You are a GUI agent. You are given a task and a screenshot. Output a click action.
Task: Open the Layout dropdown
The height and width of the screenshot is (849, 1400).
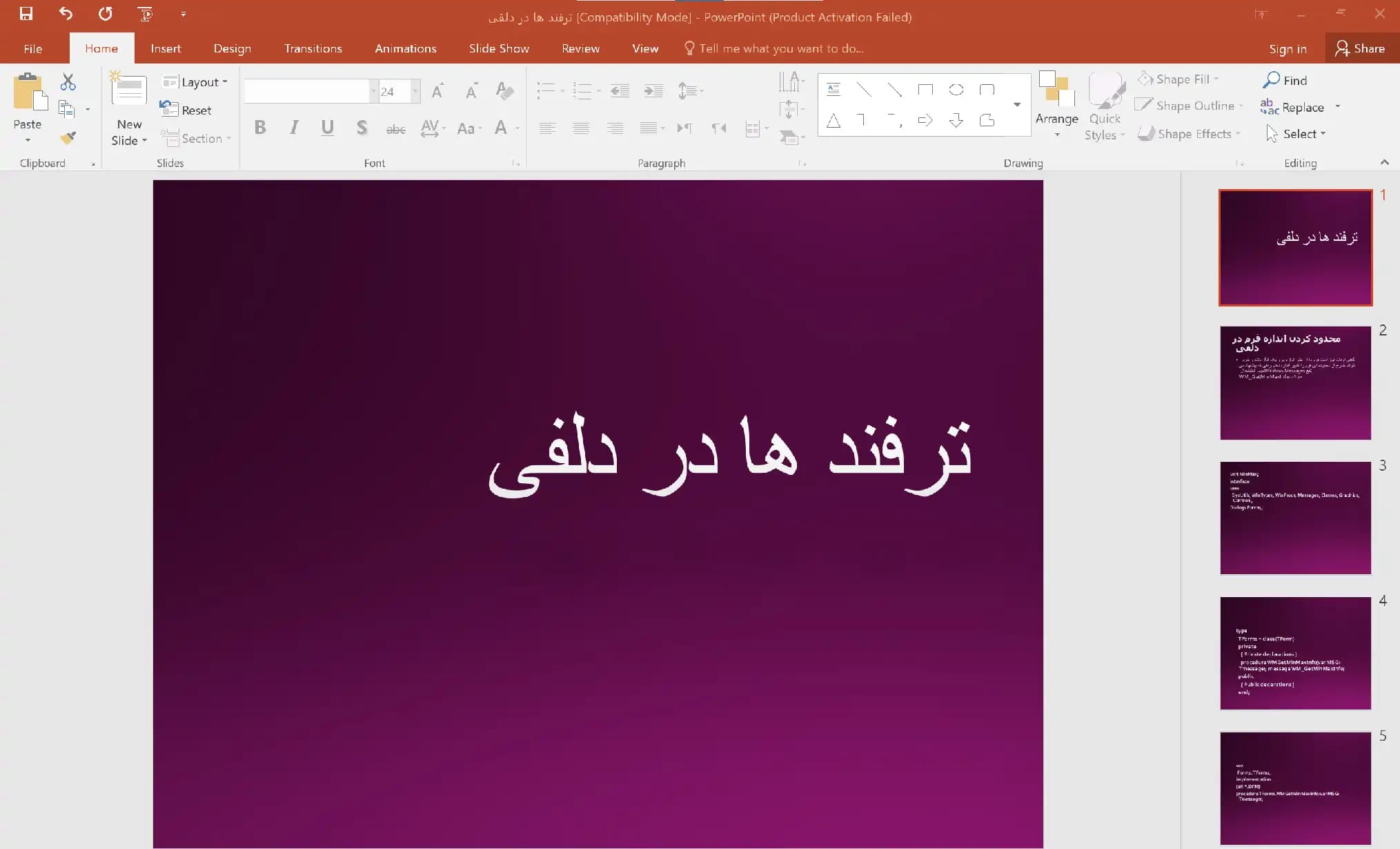click(195, 82)
